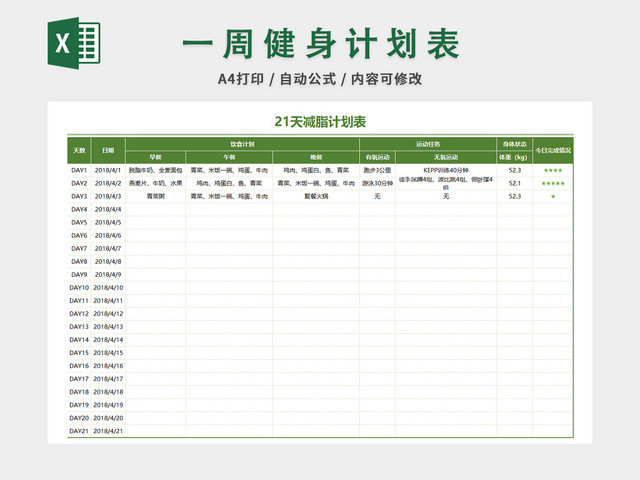Select DAY3 breakfast cell 青菜粥
The height and width of the screenshot is (480, 640).
(x=156, y=196)
